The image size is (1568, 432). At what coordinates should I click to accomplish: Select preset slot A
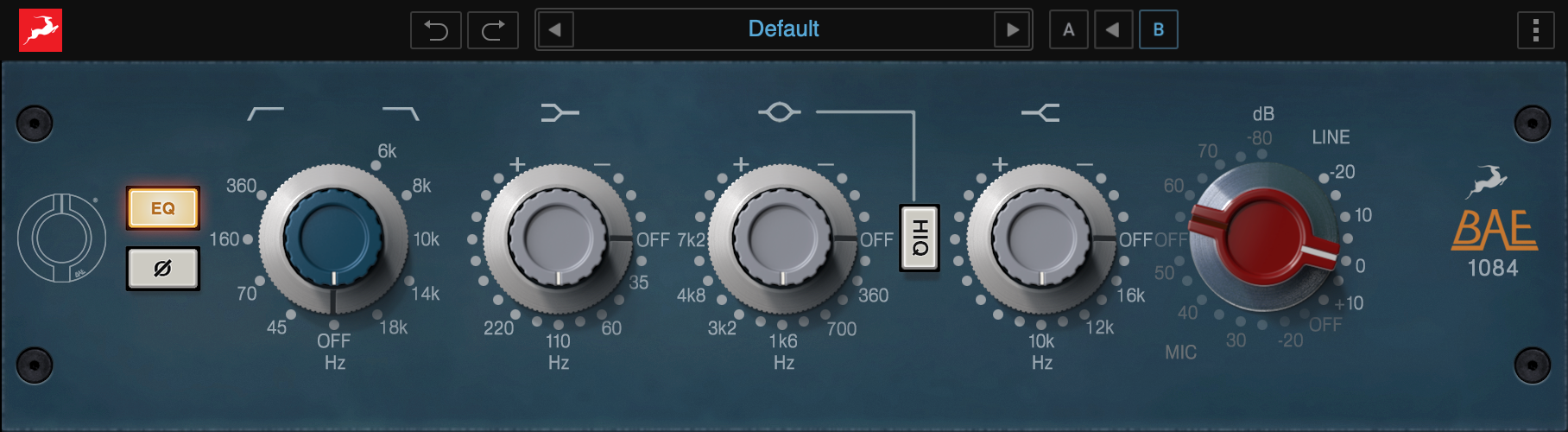1068,30
